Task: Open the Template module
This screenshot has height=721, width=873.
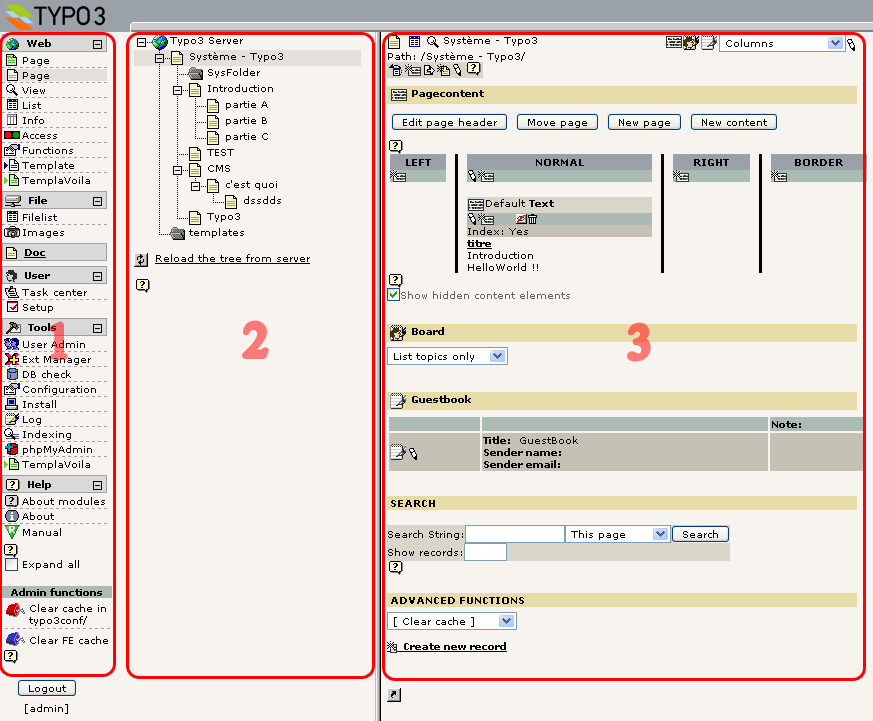Action: [x=48, y=165]
